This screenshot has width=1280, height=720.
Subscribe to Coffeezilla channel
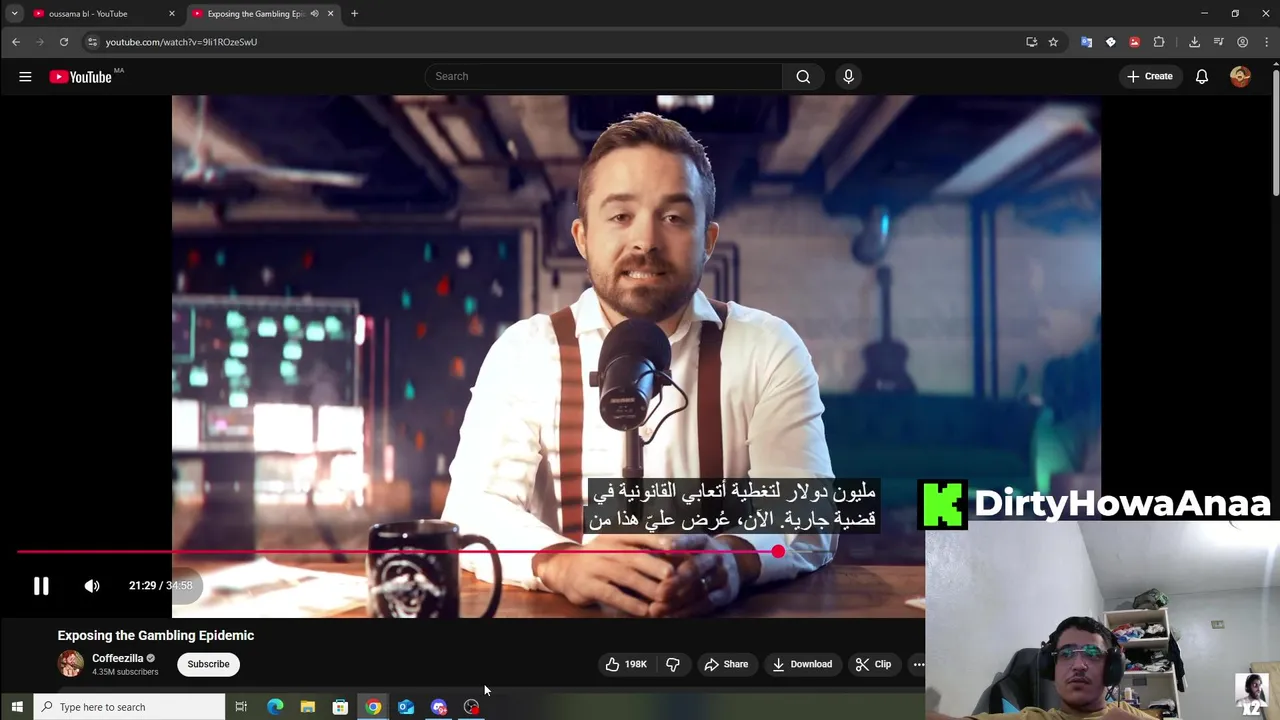[x=208, y=664]
